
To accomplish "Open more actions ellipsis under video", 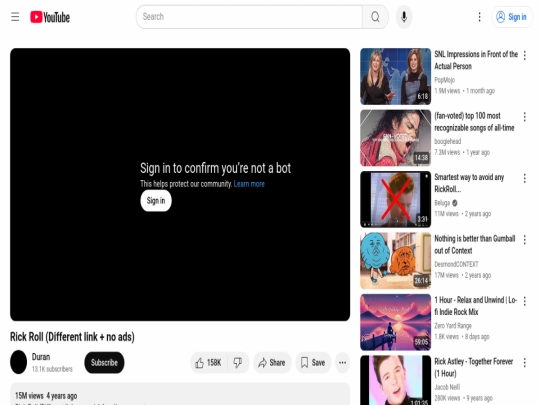I will pos(342,362).
